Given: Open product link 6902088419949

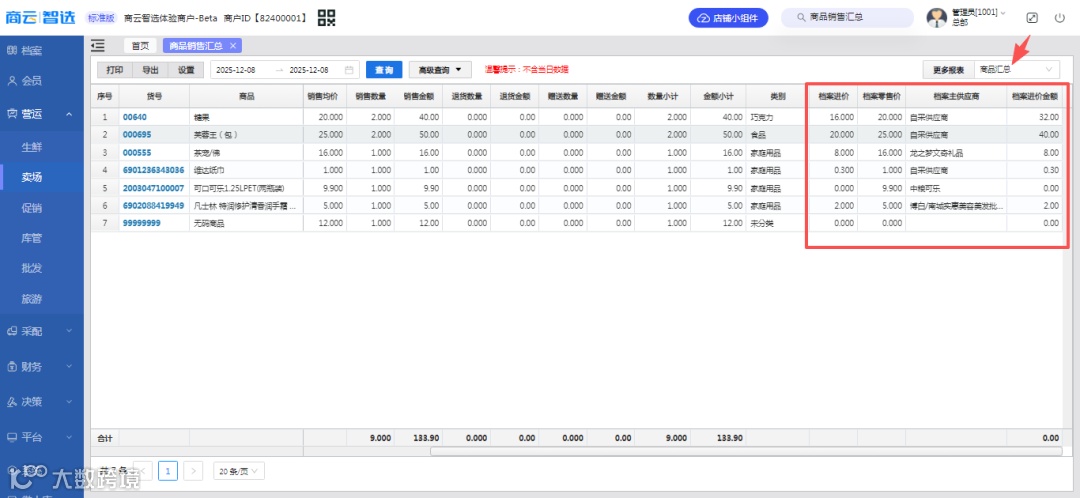Looking at the screenshot, I should [154, 206].
